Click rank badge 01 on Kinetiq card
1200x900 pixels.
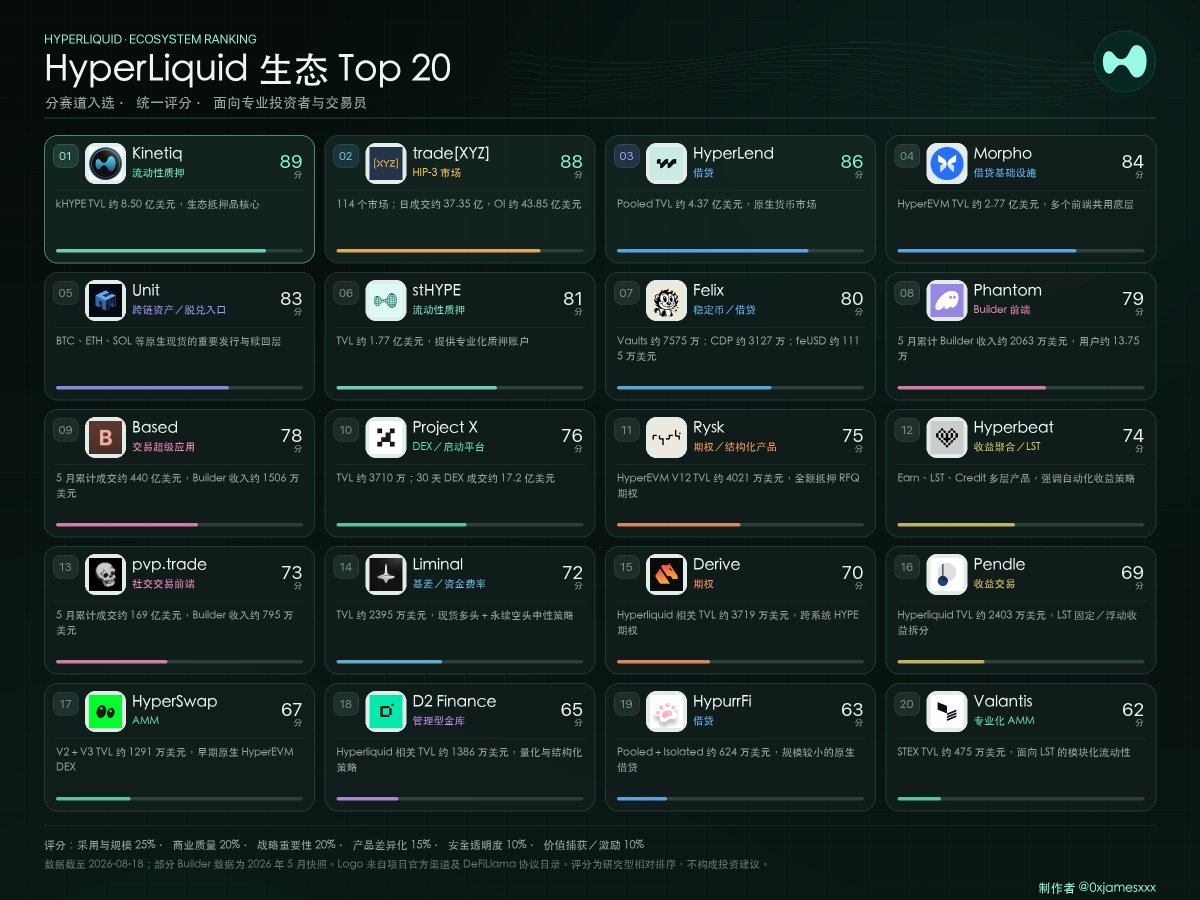(65, 156)
